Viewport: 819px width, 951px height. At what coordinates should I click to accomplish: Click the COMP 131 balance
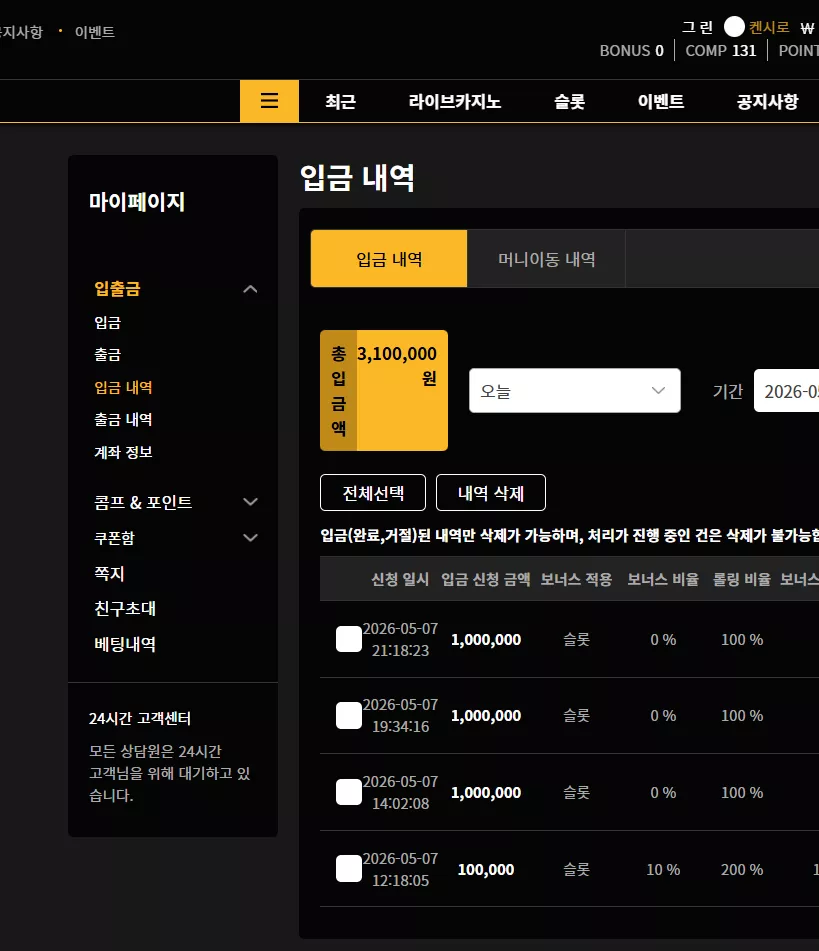coord(721,50)
